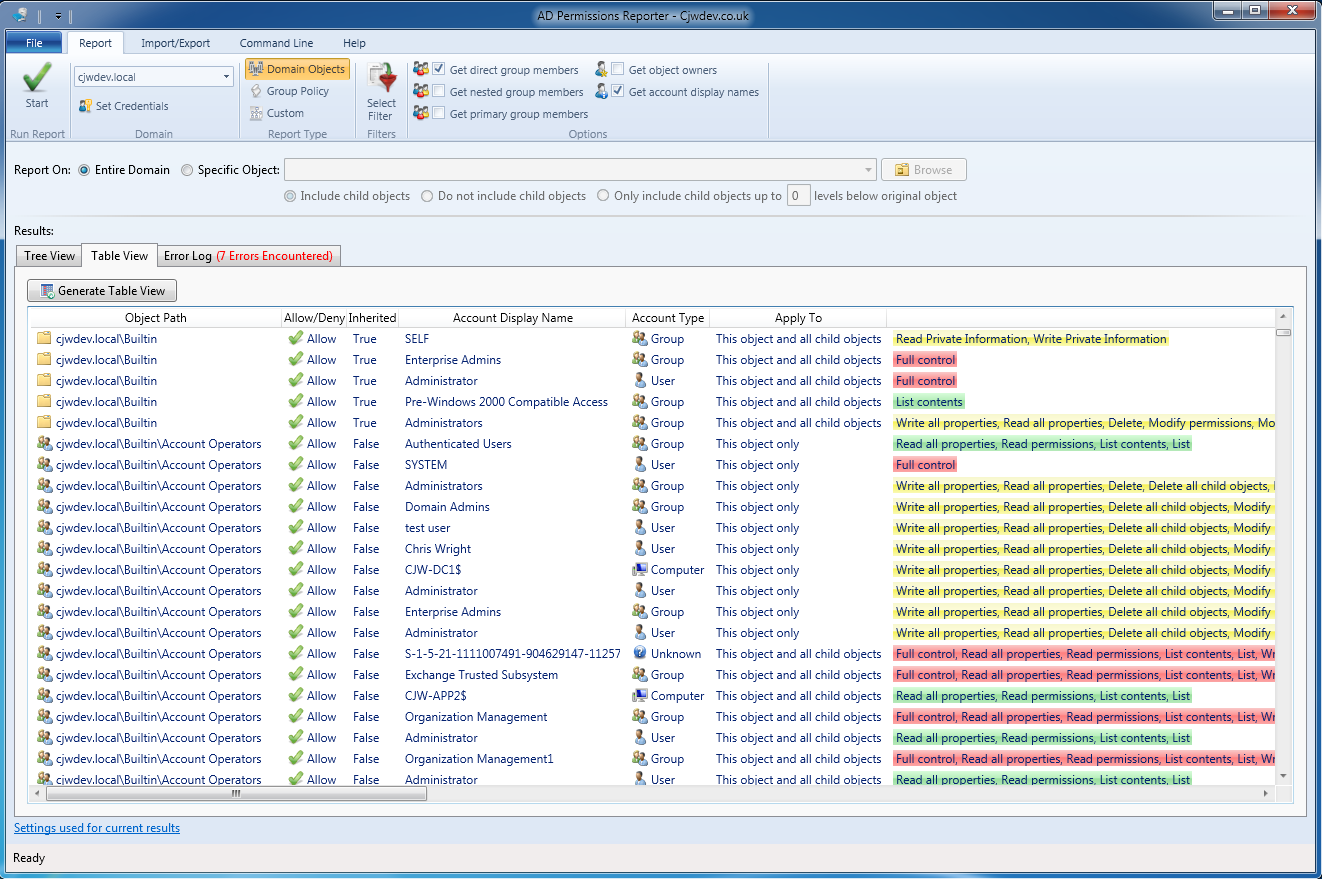Viewport: 1322px width, 879px height.
Task: Click the horizontal scrollbar thumb in results
Action: point(236,794)
